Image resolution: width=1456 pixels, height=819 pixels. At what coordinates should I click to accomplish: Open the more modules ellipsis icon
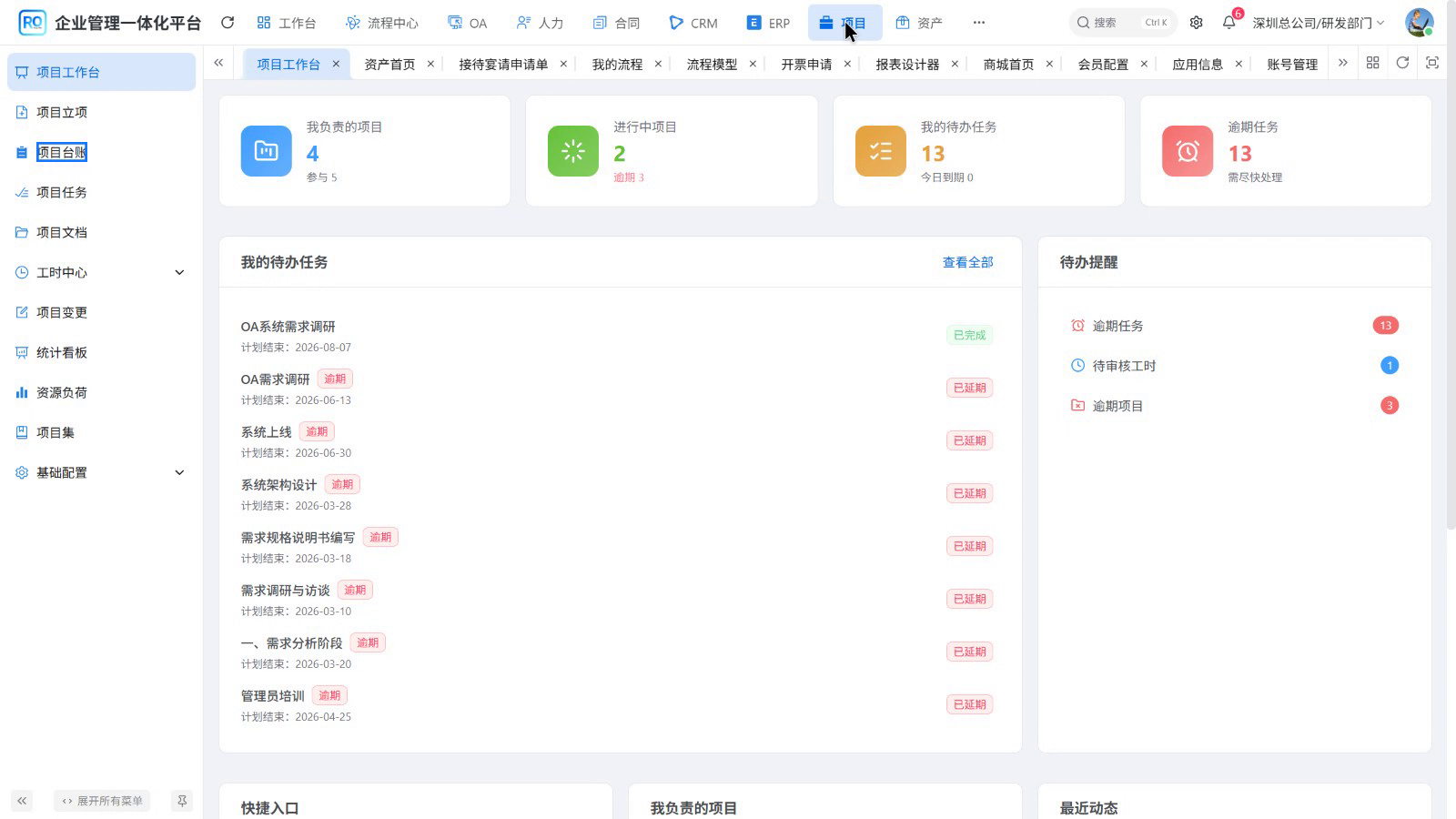(978, 23)
